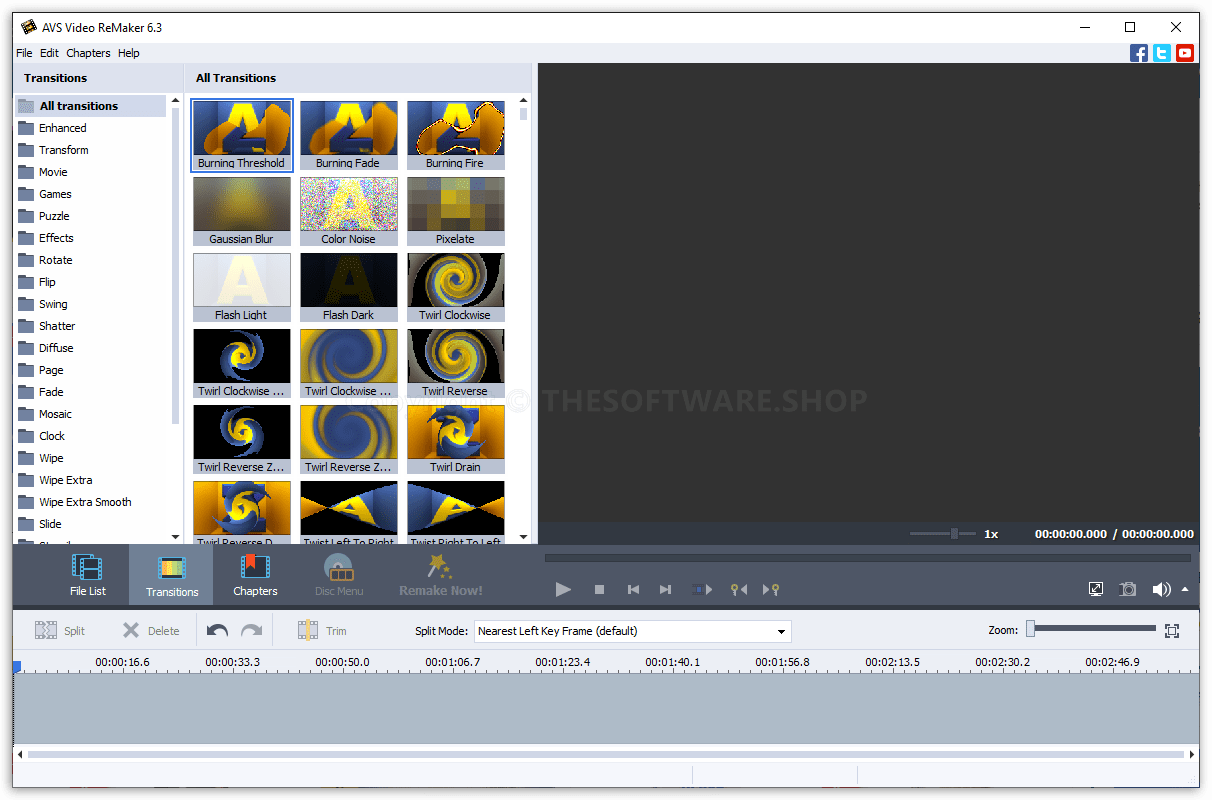Open the Help menu
Viewport: 1212px width, 800px height.
tap(128, 53)
